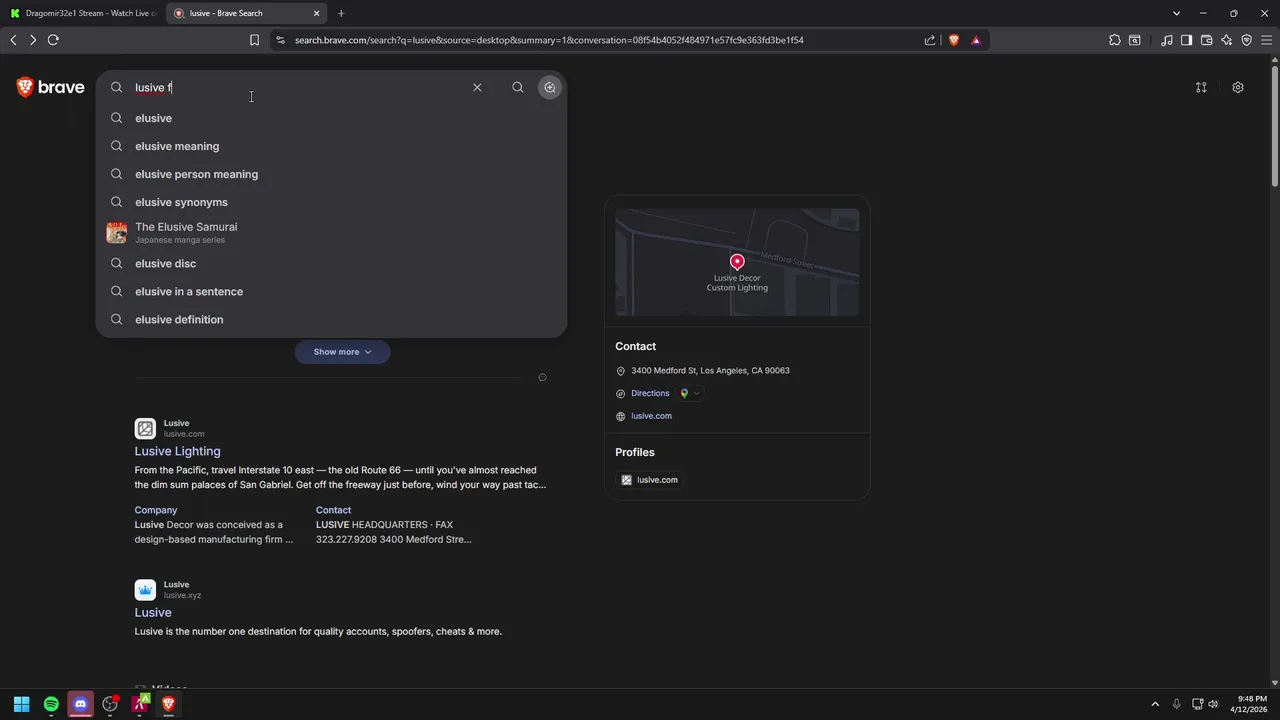Open search filter options icon
This screenshot has height=720, width=1280.
pyautogui.click(x=1201, y=87)
